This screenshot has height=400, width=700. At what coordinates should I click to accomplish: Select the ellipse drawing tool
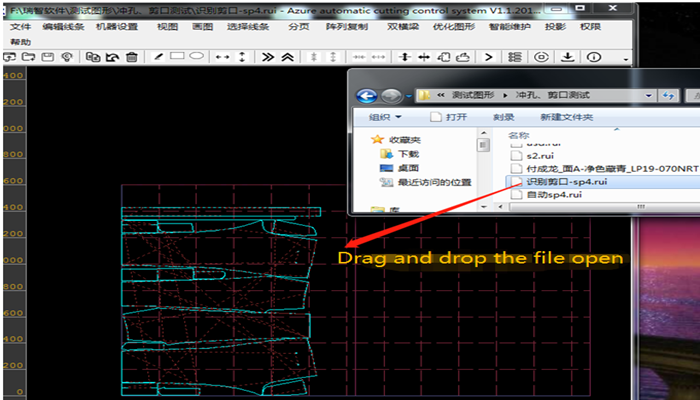197,57
